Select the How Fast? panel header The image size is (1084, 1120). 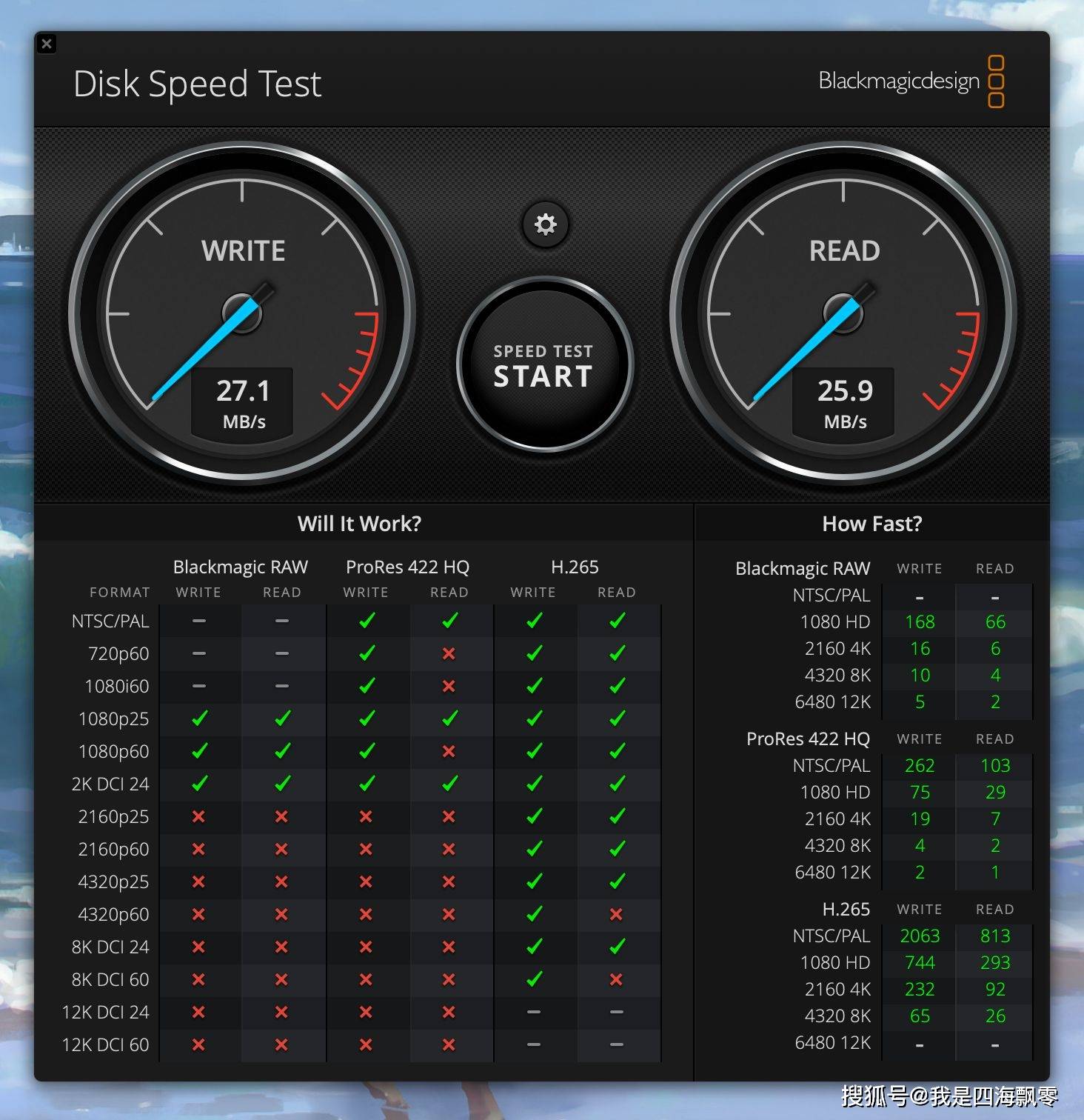[x=871, y=524]
